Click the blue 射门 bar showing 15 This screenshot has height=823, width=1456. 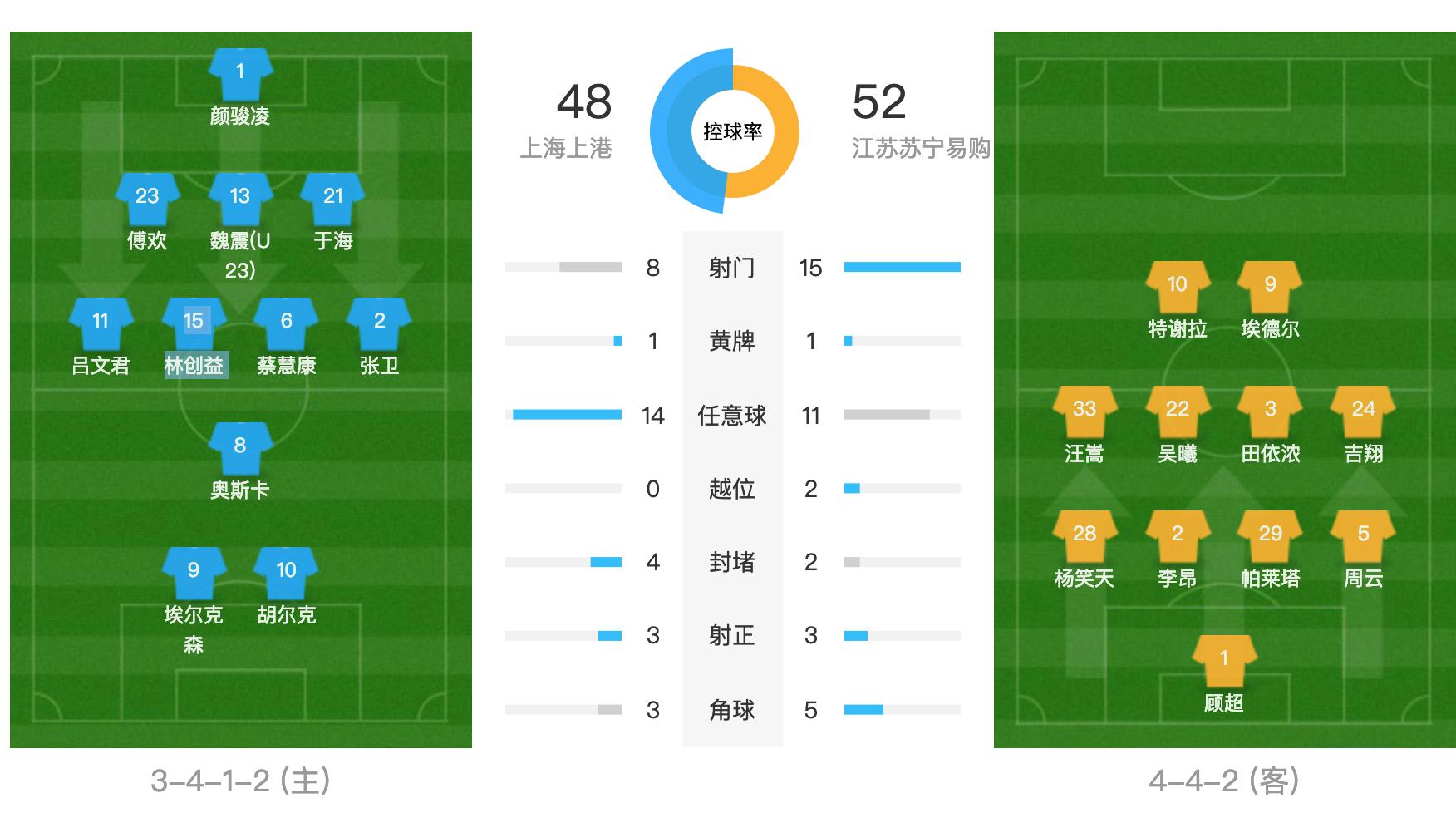(x=902, y=267)
